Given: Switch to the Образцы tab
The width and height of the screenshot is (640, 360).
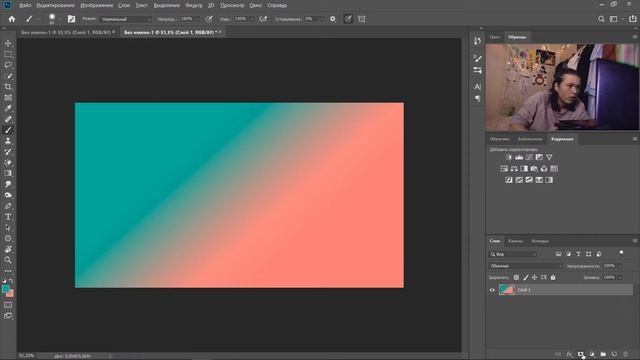Looking at the screenshot, I should coord(517,37).
